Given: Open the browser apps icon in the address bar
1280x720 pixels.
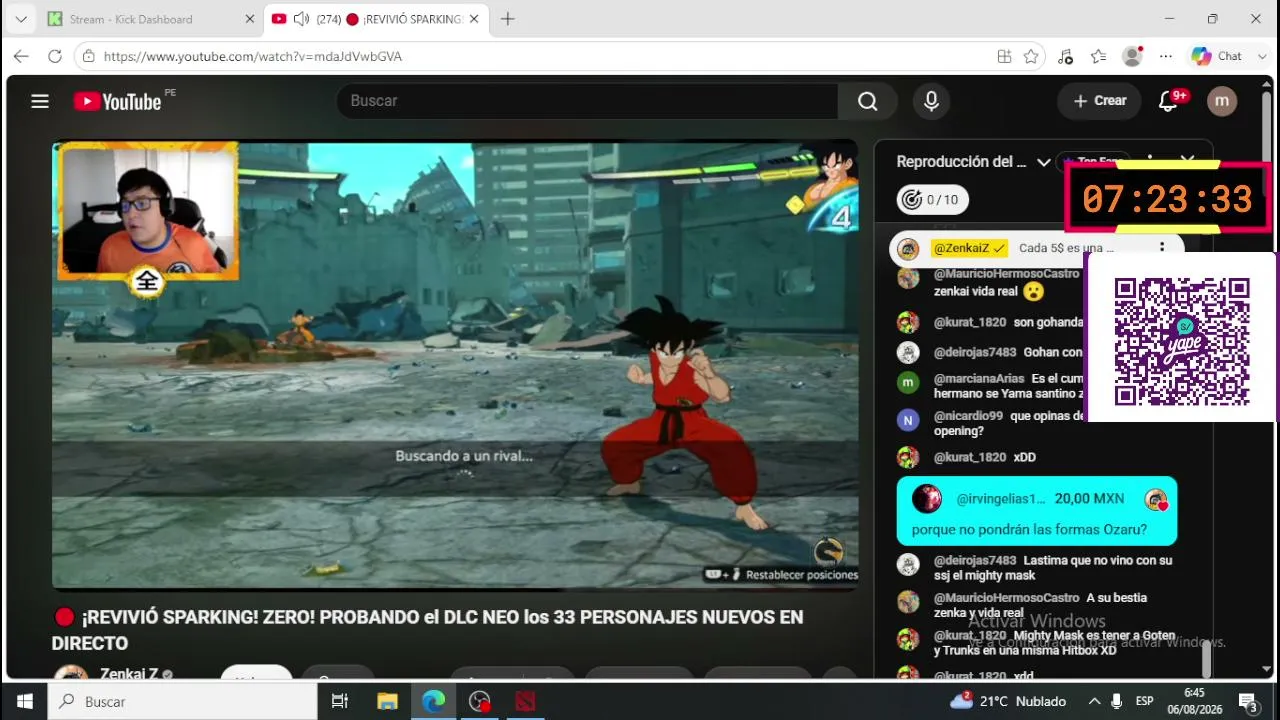Looking at the screenshot, I should pos(1004,57).
